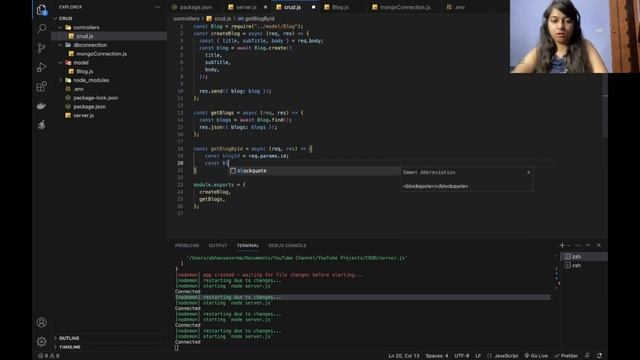Click the notifications bell in status bar
The height and width of the screenshot is (360, 640).
[599, 356]
